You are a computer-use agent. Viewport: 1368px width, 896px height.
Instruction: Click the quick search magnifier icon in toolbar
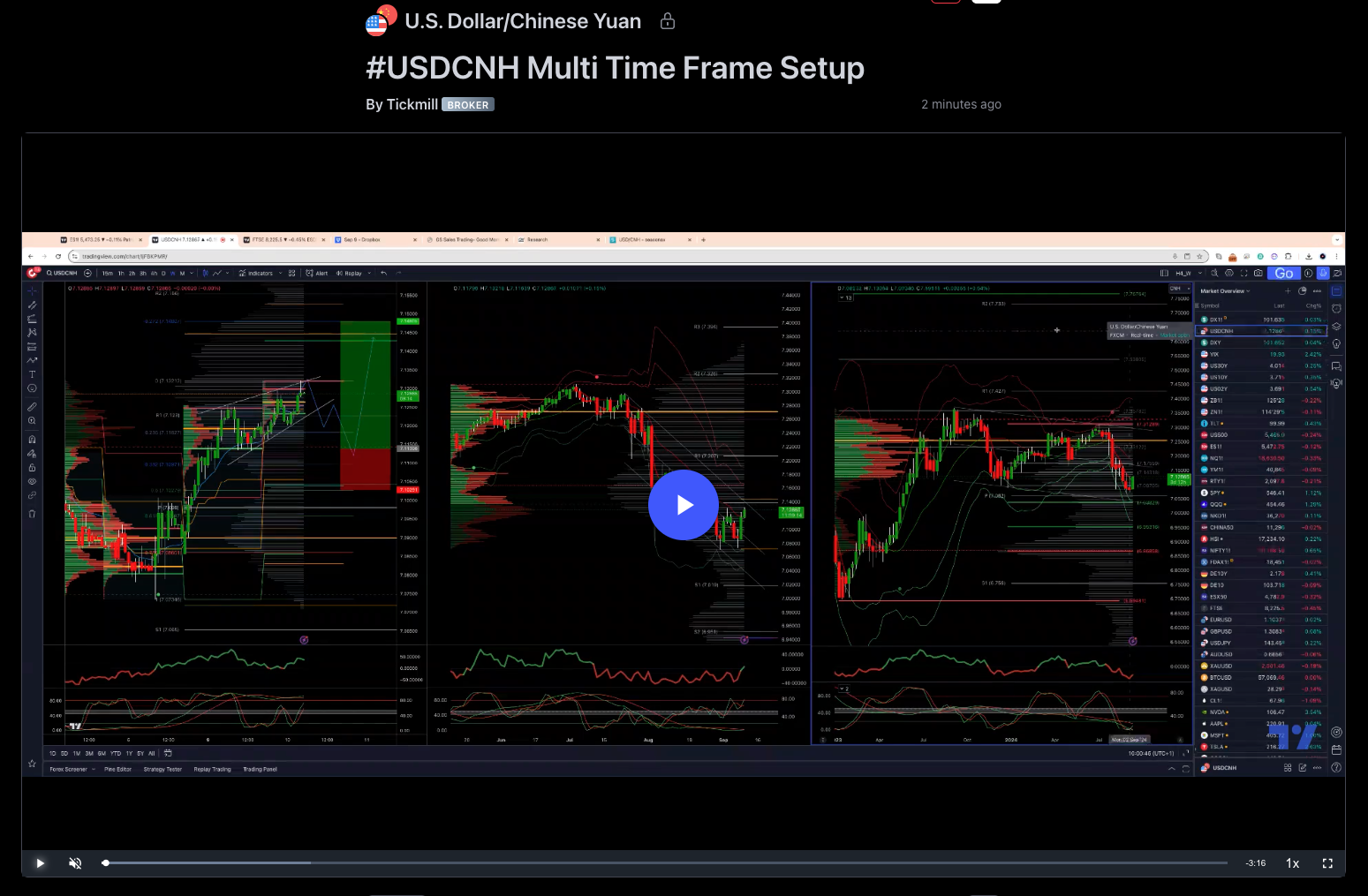[1214, 273]
